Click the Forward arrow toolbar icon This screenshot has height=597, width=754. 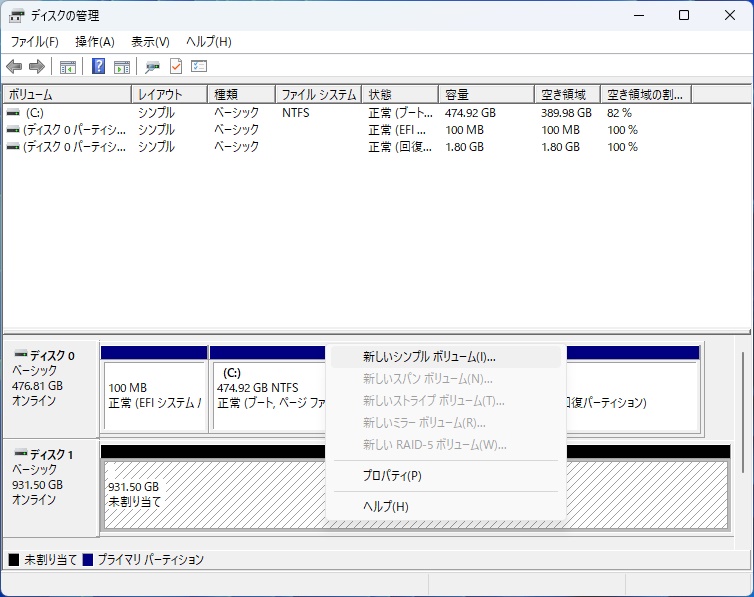37,67
